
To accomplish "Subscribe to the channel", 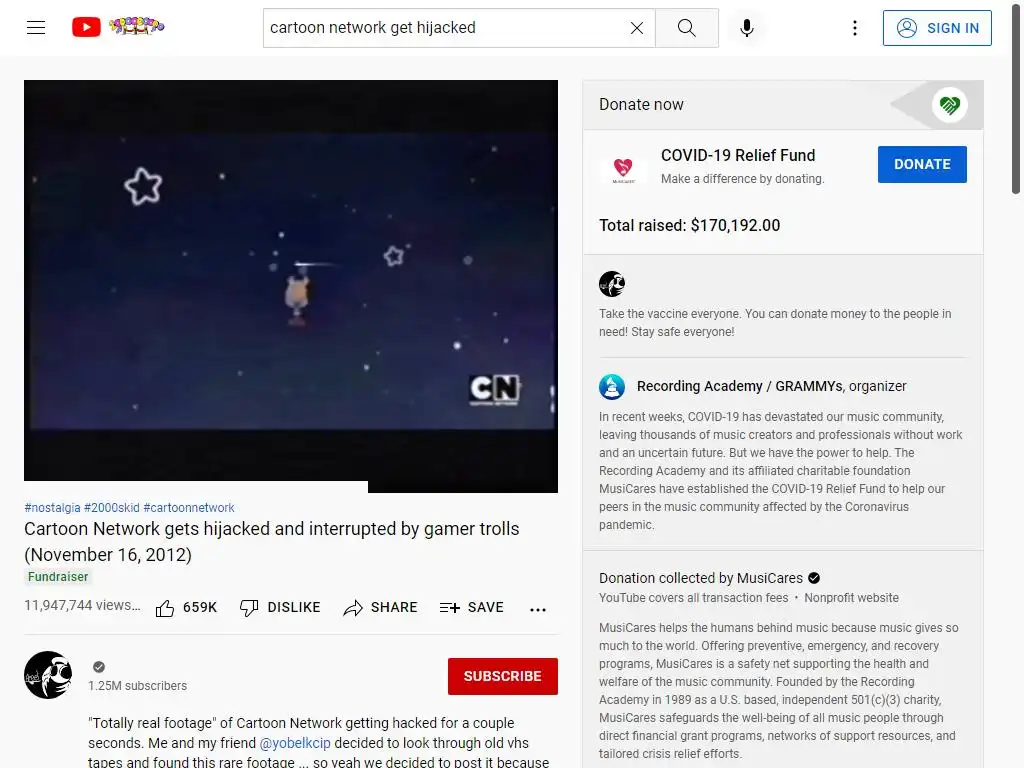I will tap(503, 677).
